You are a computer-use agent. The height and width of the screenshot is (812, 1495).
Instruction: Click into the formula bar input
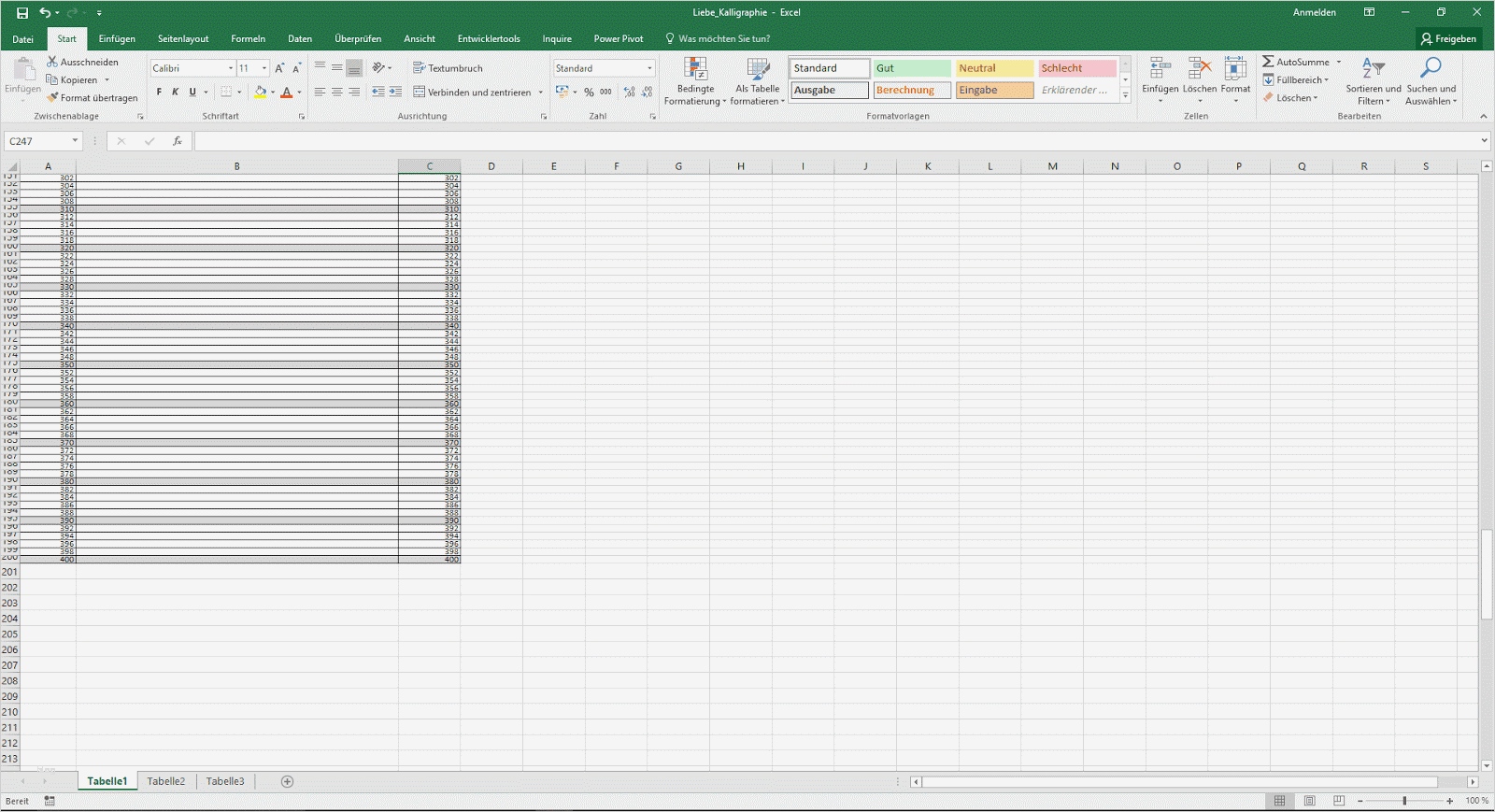[x=836, y=141]
